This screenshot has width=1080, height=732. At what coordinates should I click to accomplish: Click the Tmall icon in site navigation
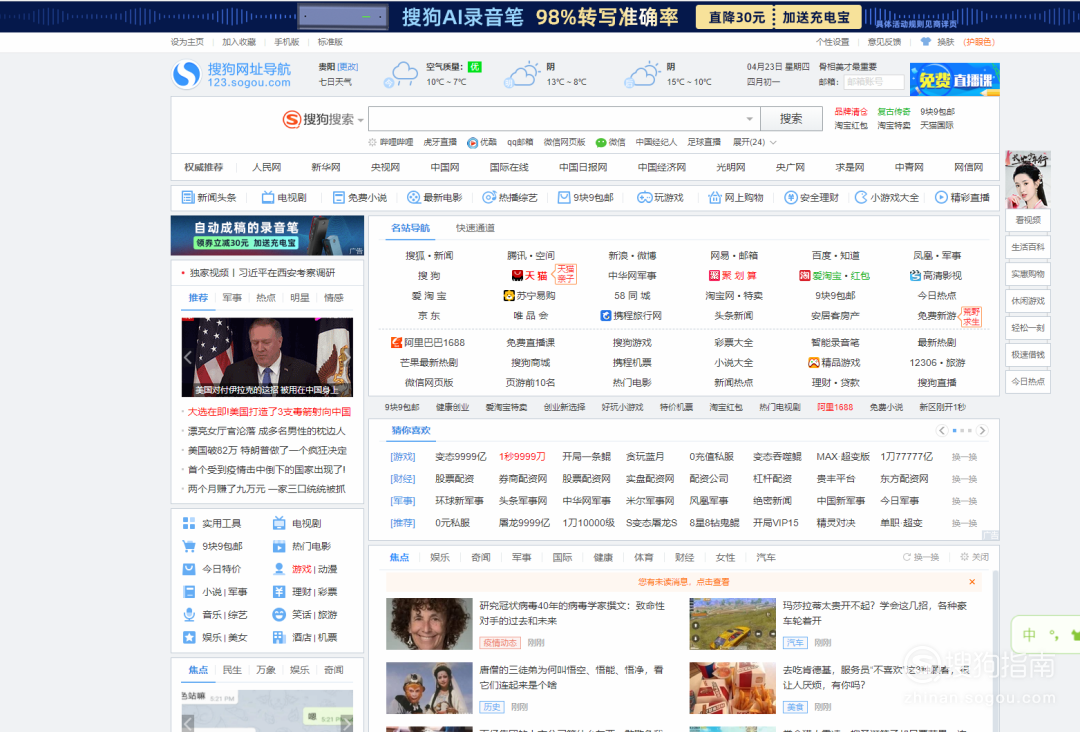click(x=517, y=275)
